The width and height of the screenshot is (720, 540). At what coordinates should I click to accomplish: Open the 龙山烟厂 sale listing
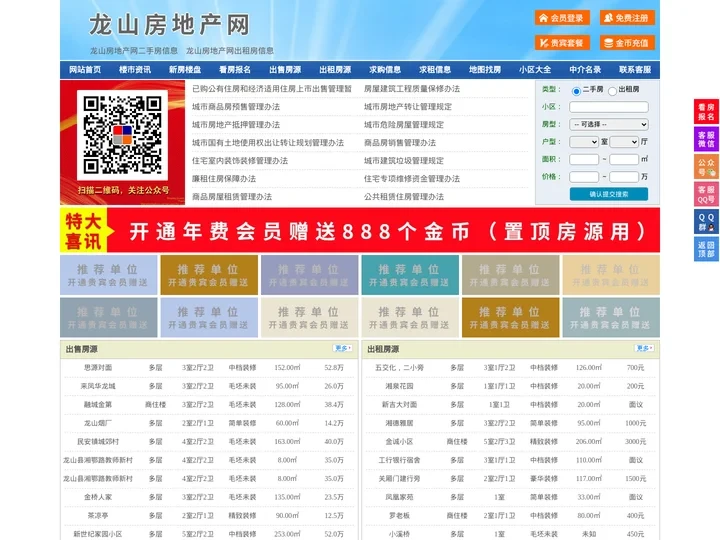click(x=98, y=423)
